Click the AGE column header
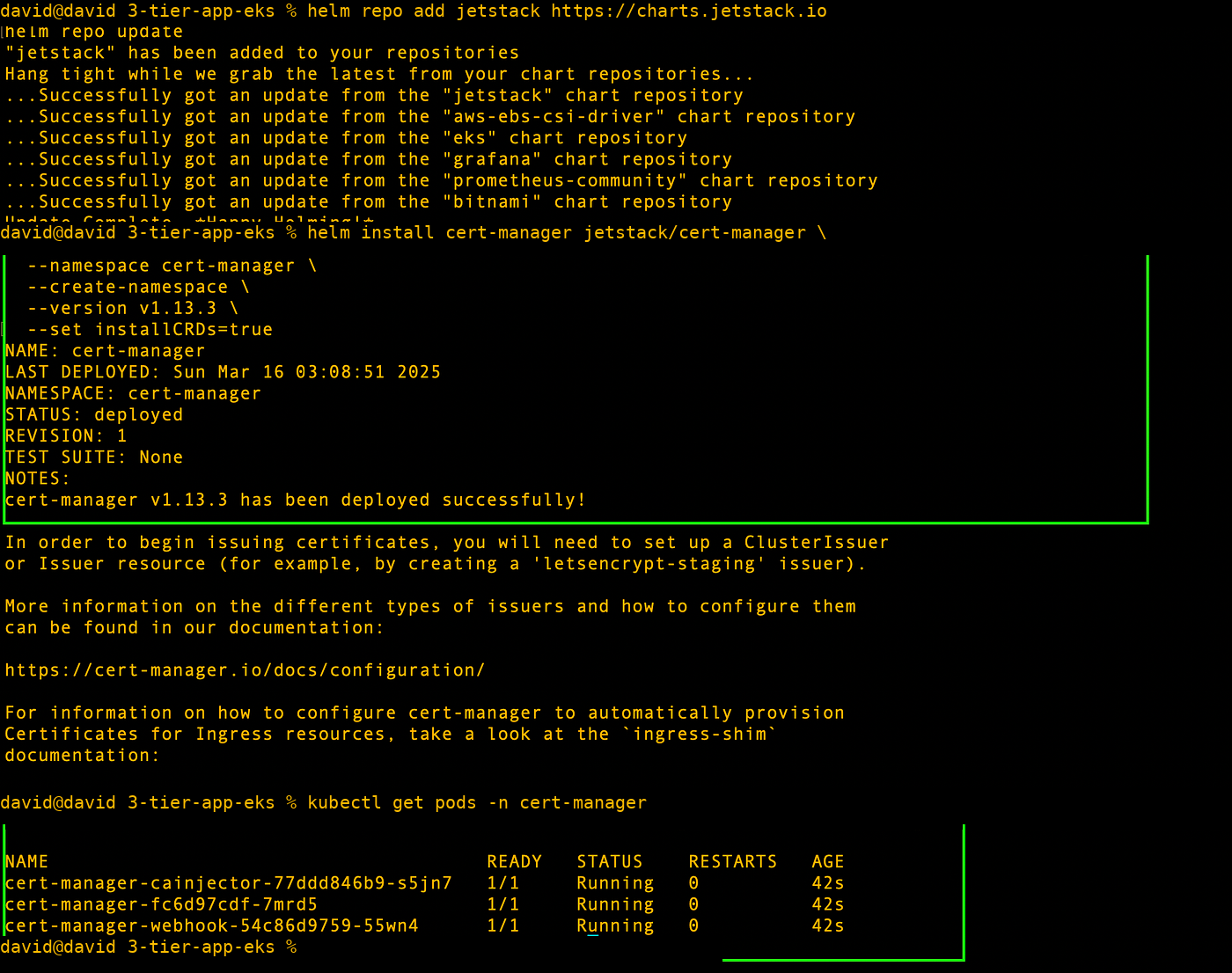 point(828,862)
